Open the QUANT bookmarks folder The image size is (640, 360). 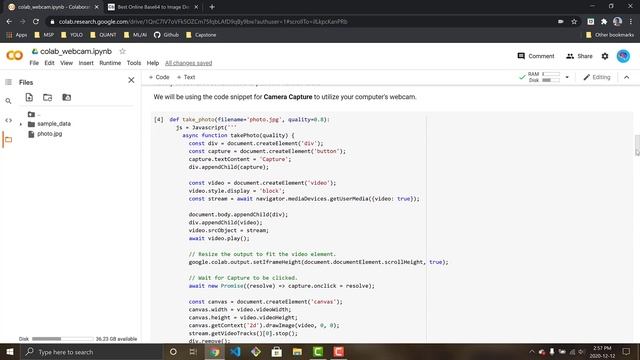tap(103, 35)
